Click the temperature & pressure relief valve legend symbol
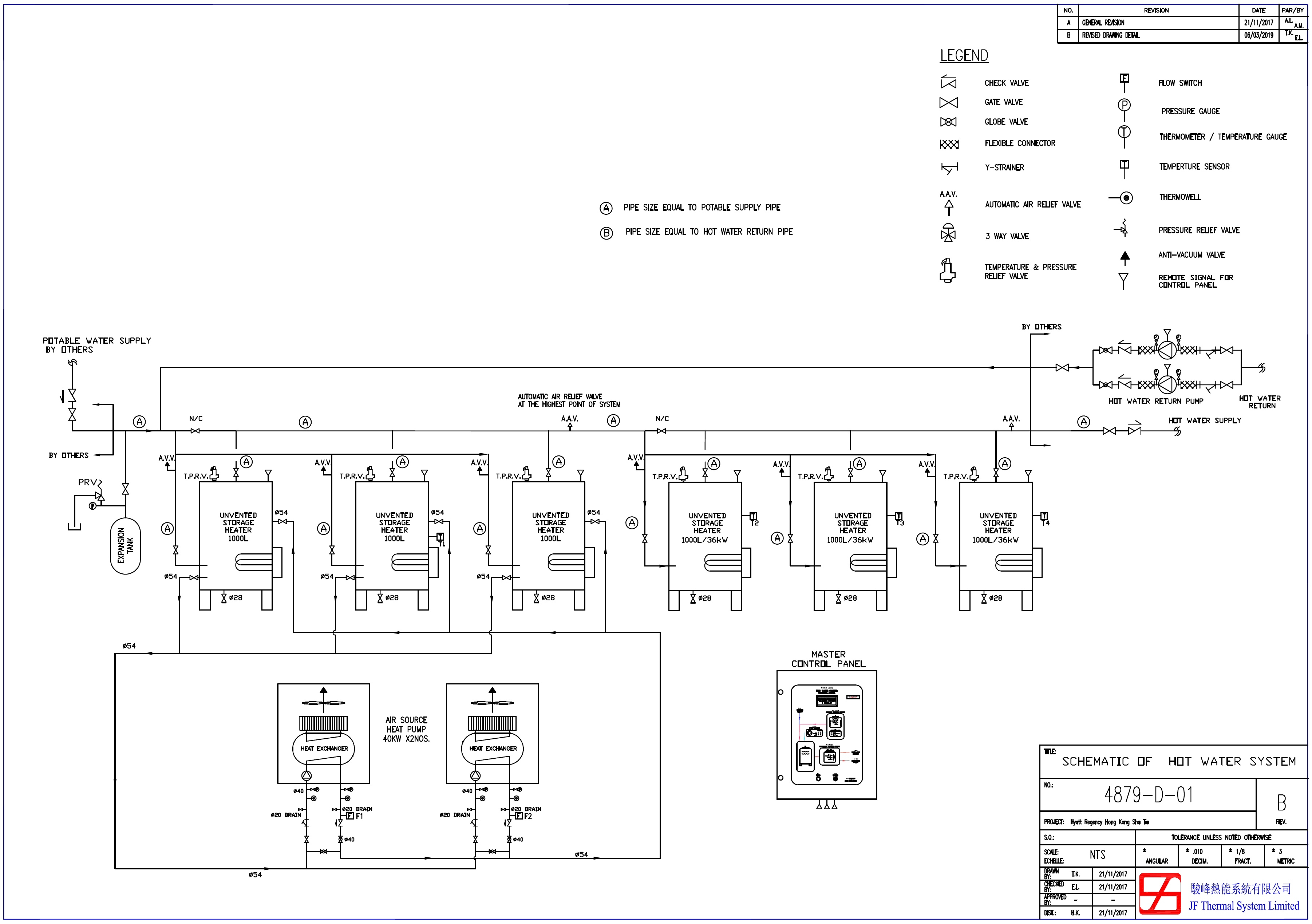 click(948, 270)
